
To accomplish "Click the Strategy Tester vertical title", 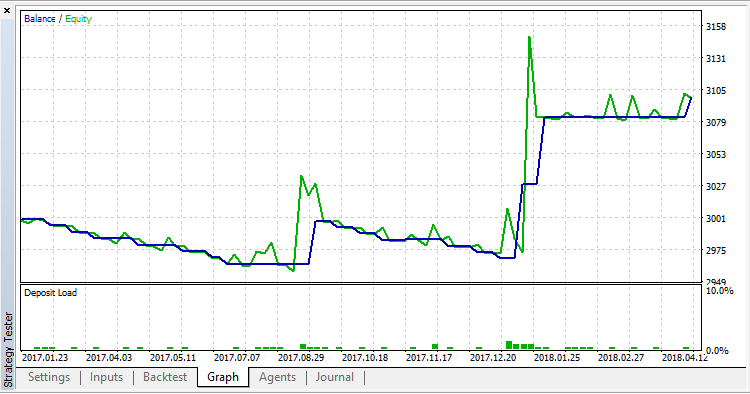I will coord(8,349).
